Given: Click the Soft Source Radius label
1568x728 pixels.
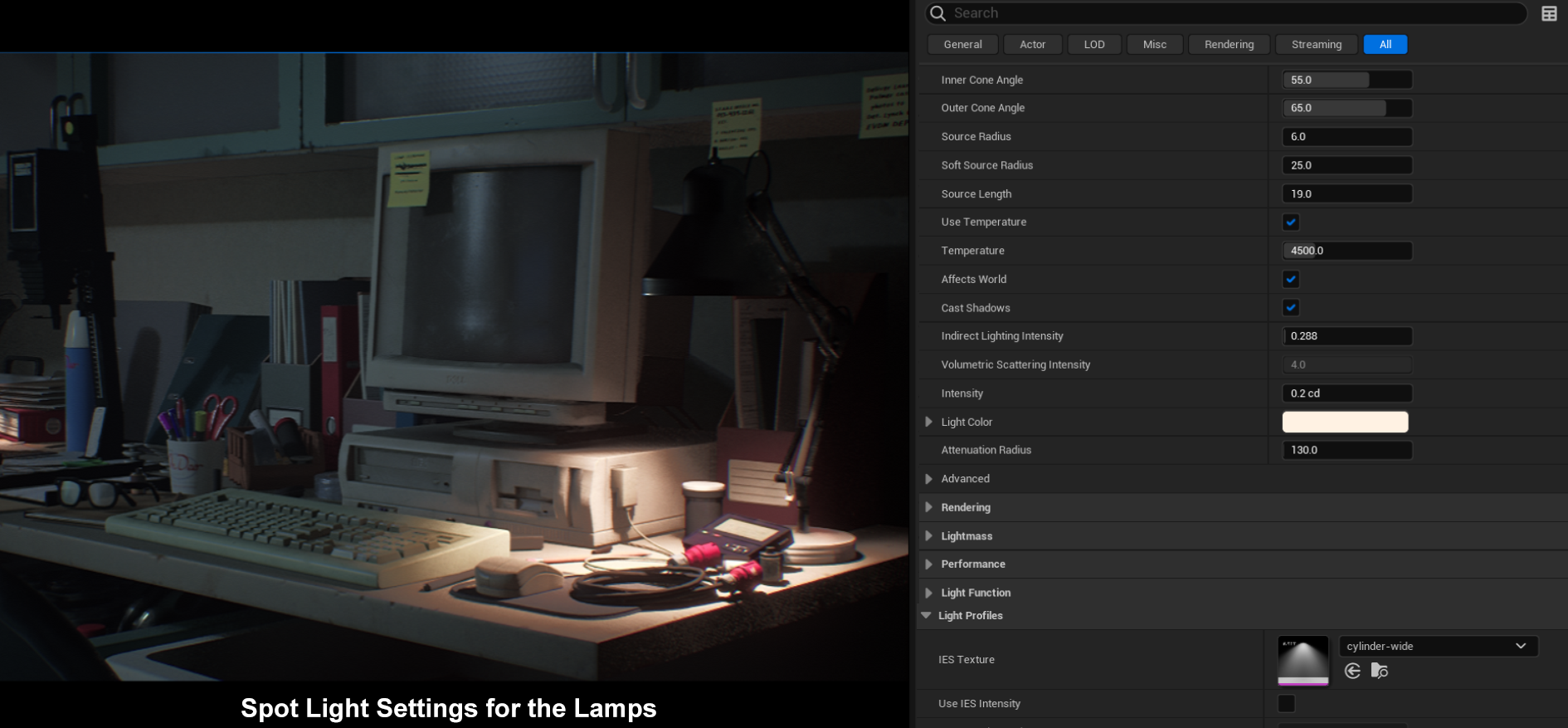Looking at the screenshot, I should [x=986, y=165].
